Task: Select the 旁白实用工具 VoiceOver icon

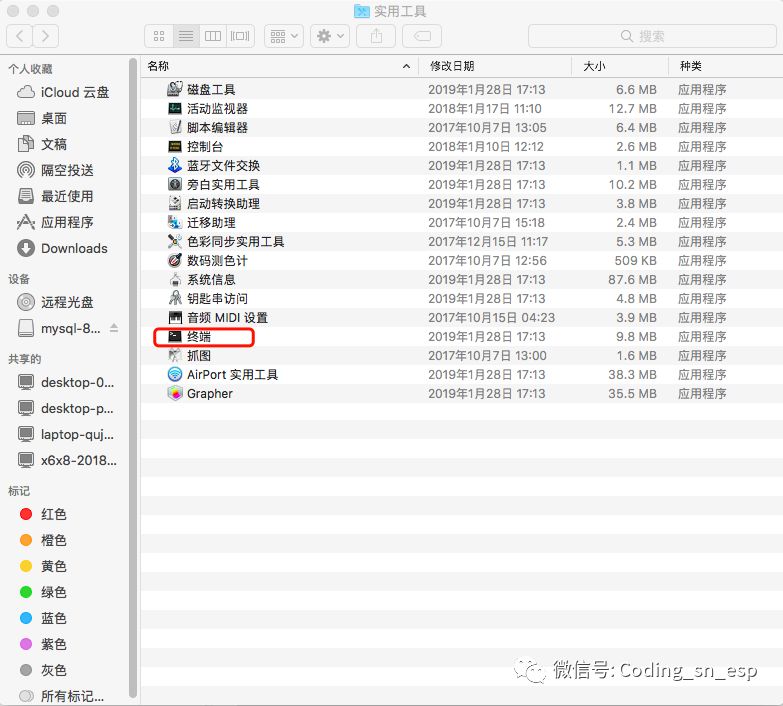Action: click(175, 184)
